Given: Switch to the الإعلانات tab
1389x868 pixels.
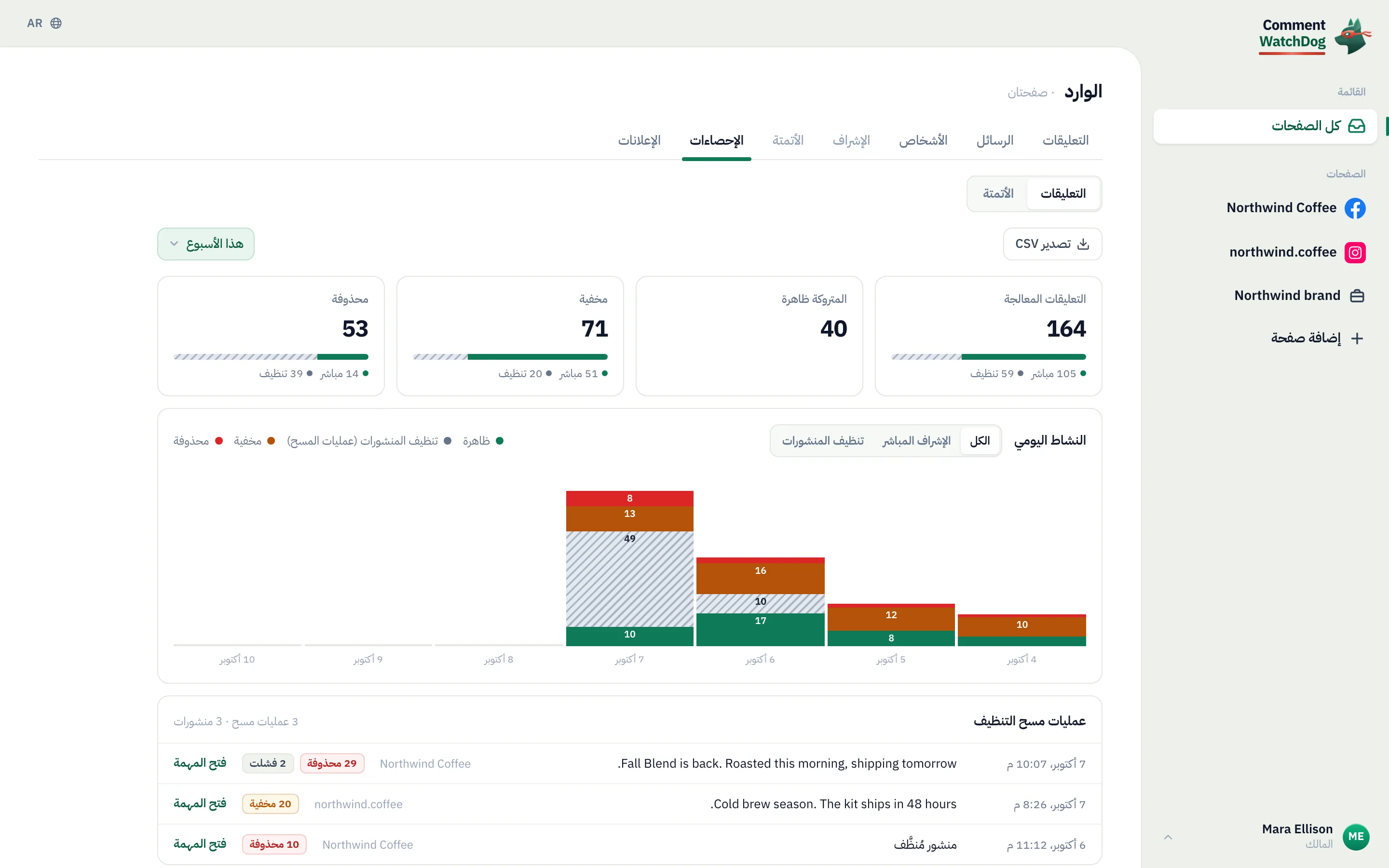Looking at the screenshot, I should (x=639, y=141).
